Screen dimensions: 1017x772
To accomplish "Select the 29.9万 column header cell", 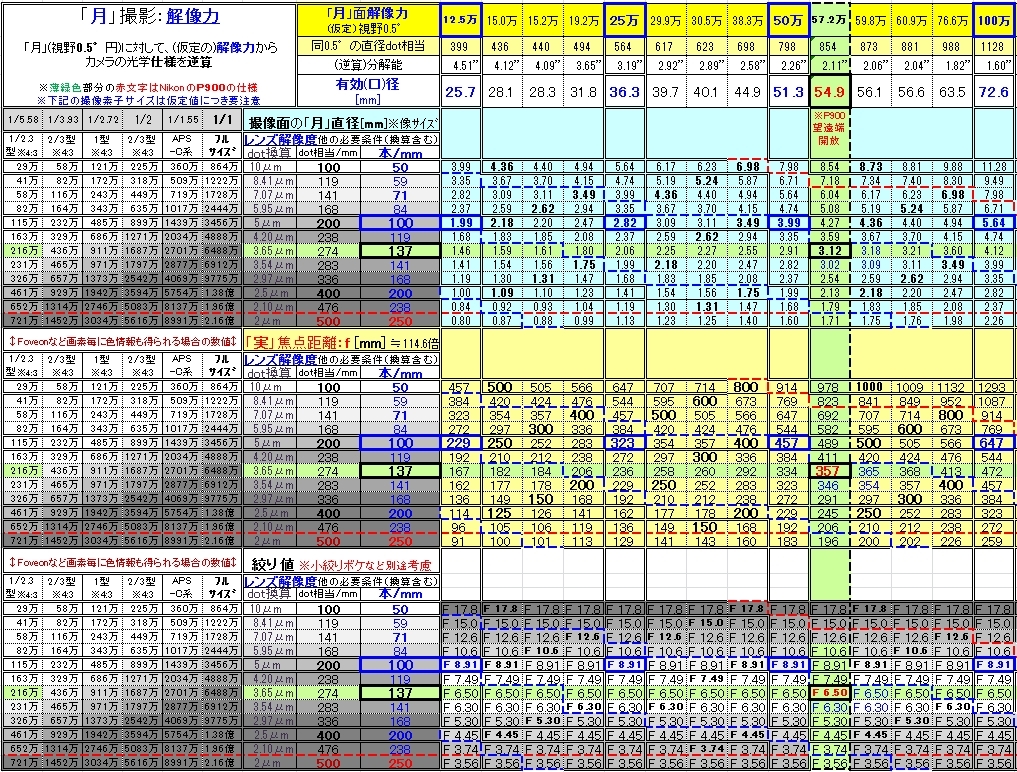I will (665, 20).
